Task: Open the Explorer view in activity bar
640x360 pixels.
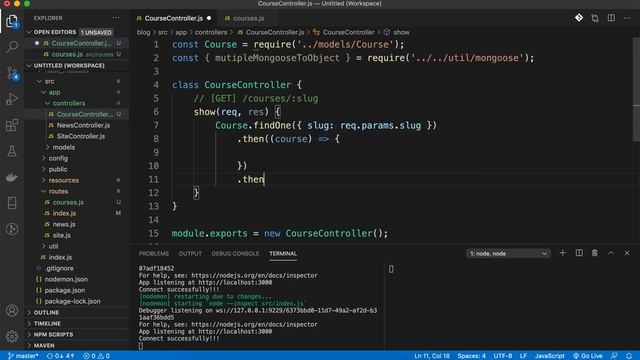Action: tap(12, 21)
